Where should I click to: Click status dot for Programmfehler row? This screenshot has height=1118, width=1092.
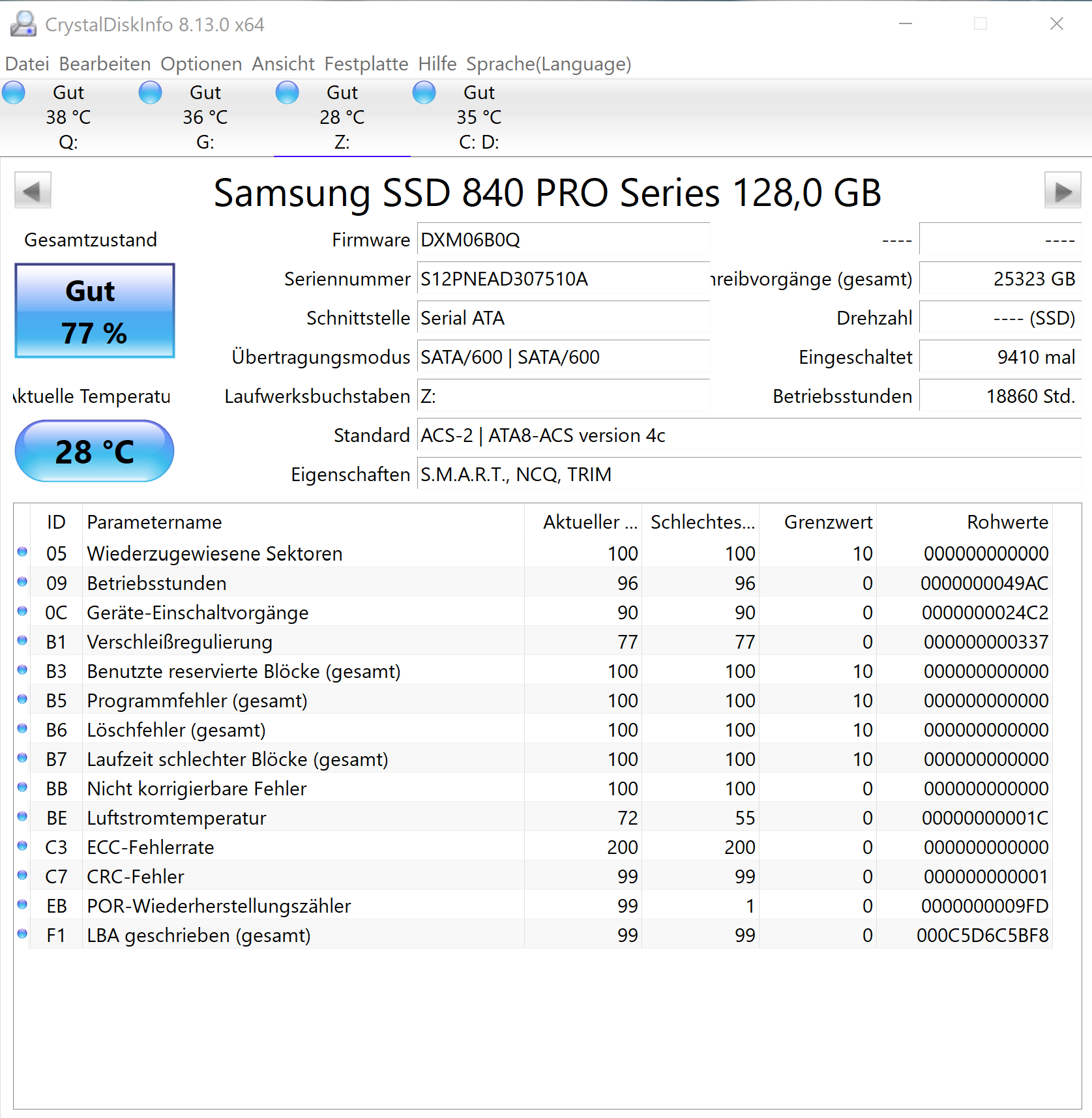pos(22,699)
